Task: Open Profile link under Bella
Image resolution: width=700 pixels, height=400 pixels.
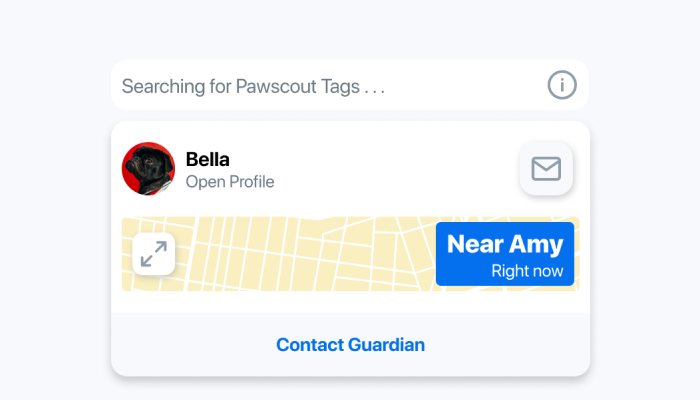Action: click(230, 182)
